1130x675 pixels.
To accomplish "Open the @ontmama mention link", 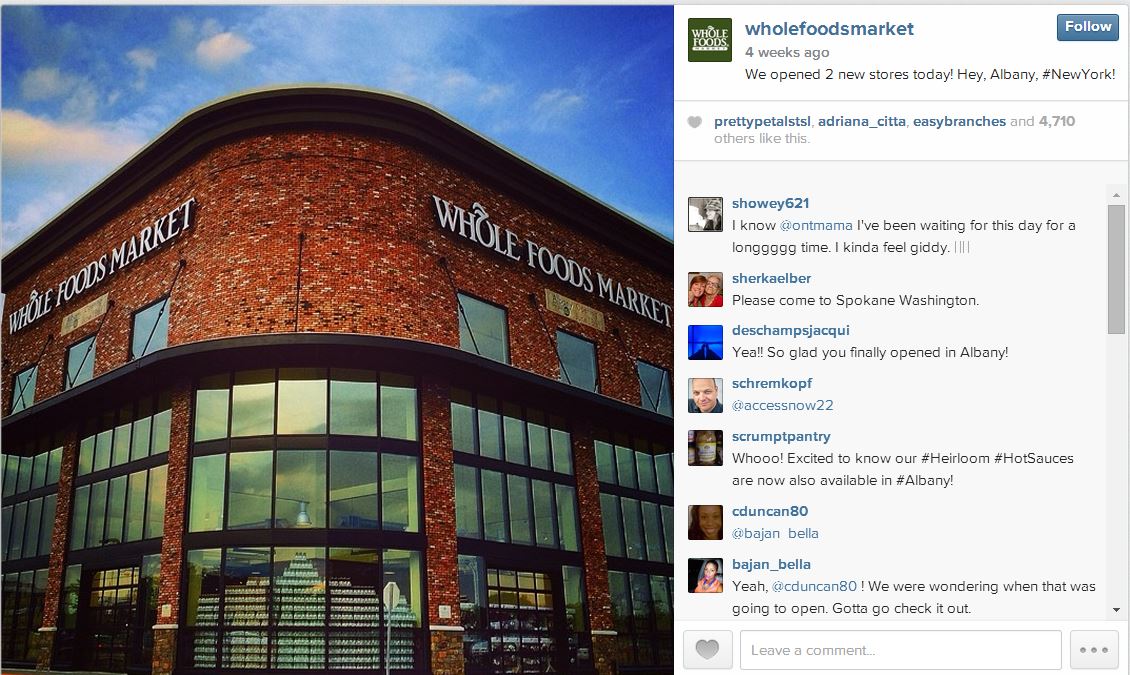I will tap(816, 225).
